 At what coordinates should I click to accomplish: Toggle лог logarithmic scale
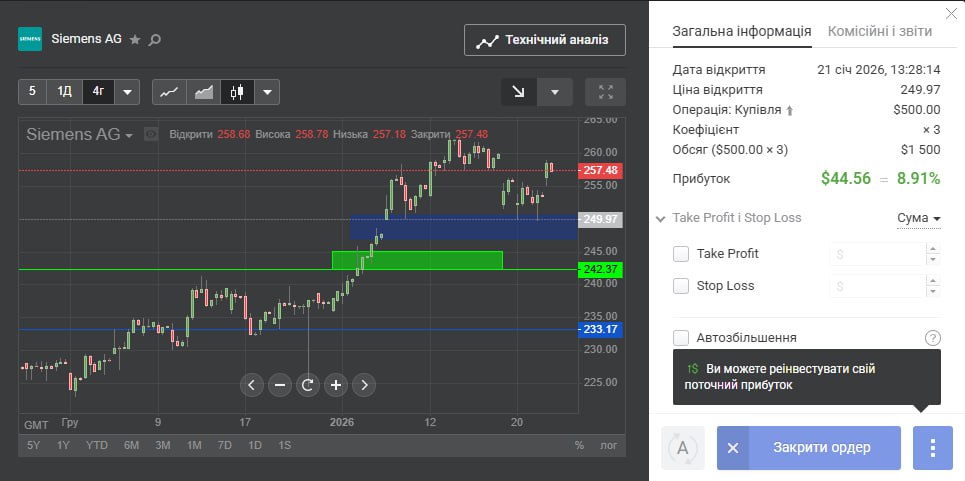click(x=609, y=445)
